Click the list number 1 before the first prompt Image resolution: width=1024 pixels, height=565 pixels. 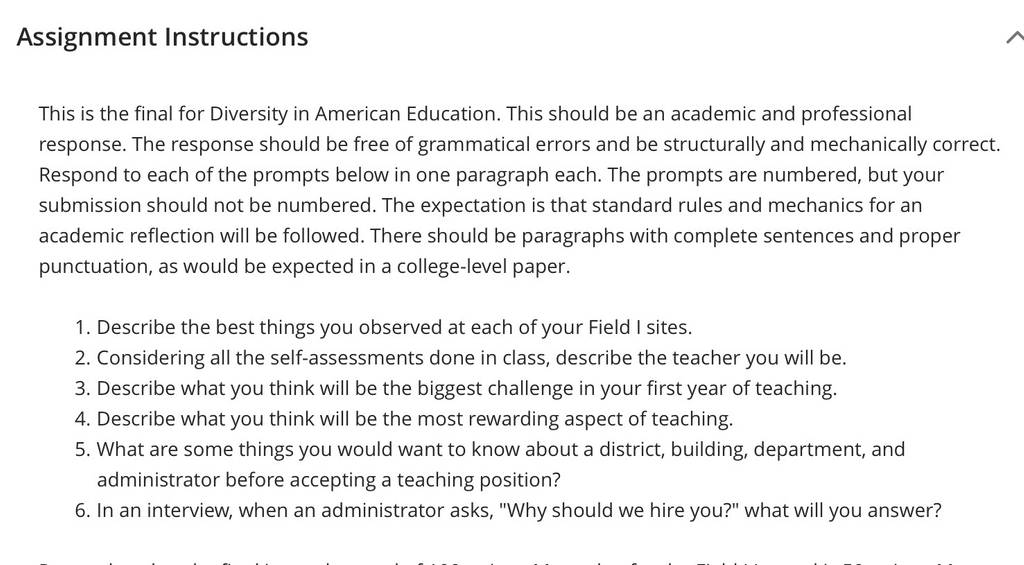pyautogui.click(x=82, y=327)
